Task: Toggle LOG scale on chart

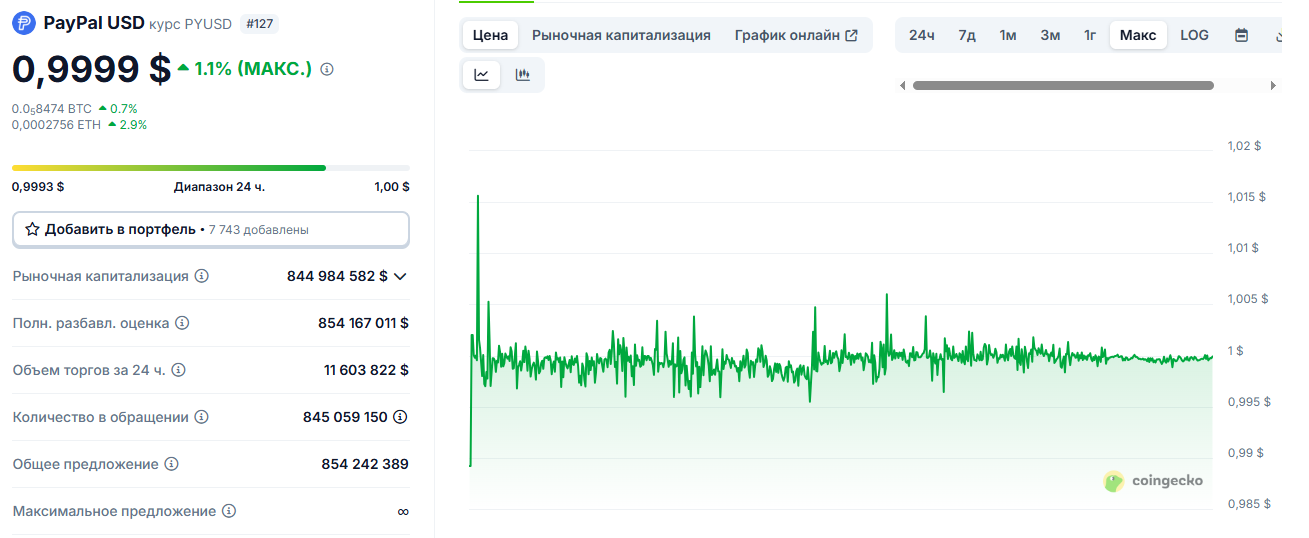Action: click(x=1194, y=35)
